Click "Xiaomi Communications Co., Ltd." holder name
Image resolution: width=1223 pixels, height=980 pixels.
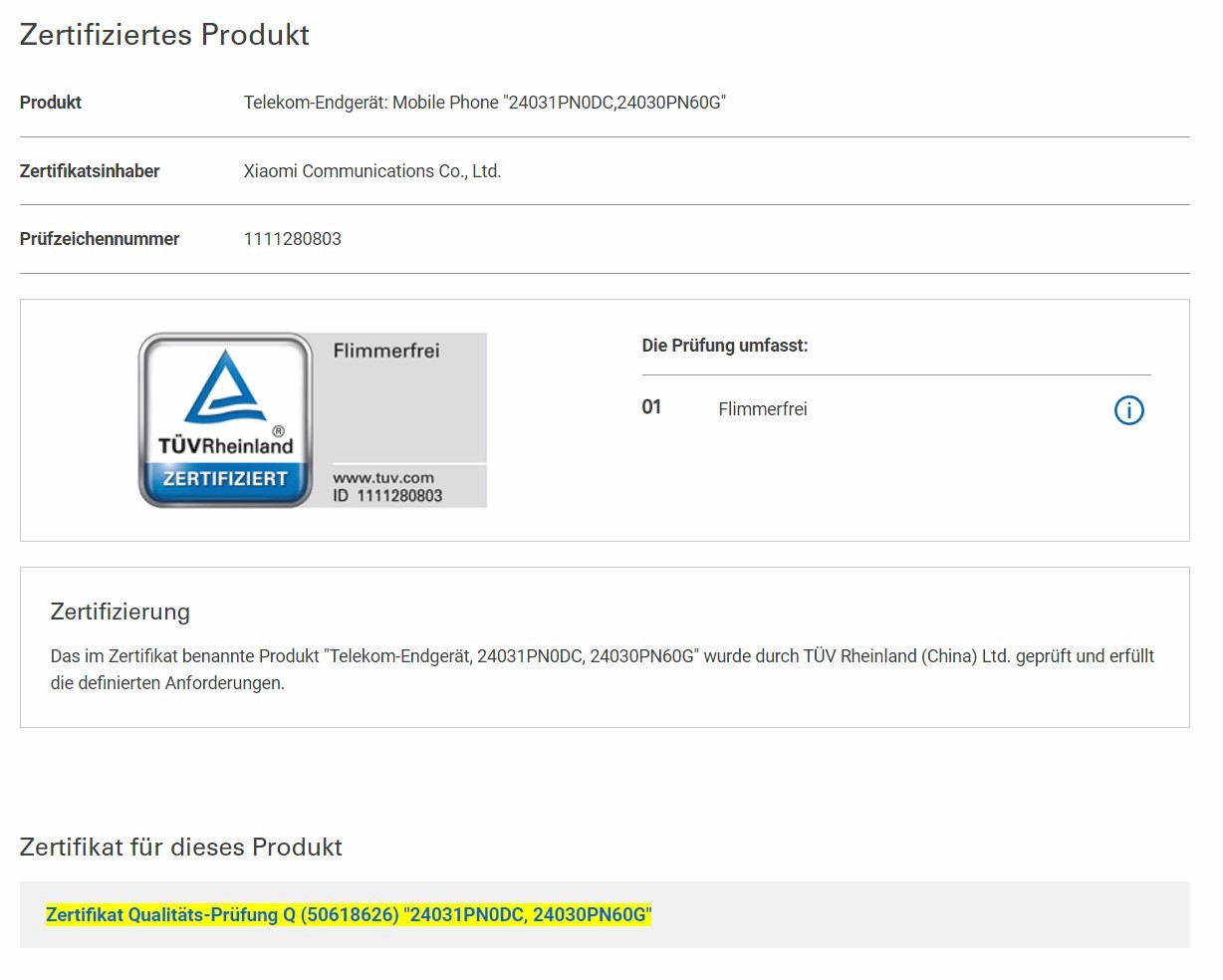pyautogui.click(x=372, y=171)
